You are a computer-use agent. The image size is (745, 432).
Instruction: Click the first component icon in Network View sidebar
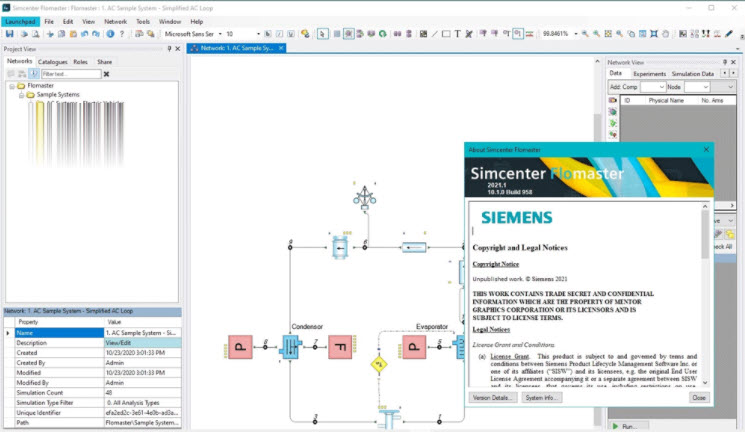coord(612,100)
